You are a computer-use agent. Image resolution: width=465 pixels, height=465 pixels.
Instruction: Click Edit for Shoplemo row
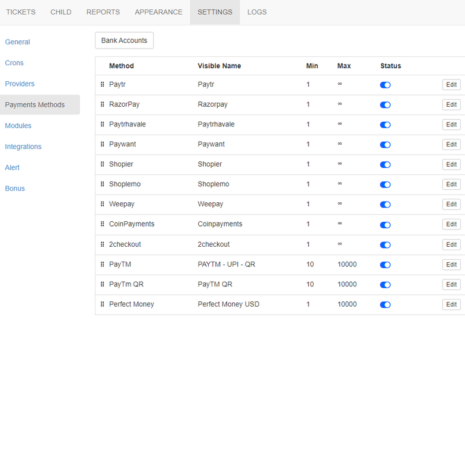click(451, 184)
